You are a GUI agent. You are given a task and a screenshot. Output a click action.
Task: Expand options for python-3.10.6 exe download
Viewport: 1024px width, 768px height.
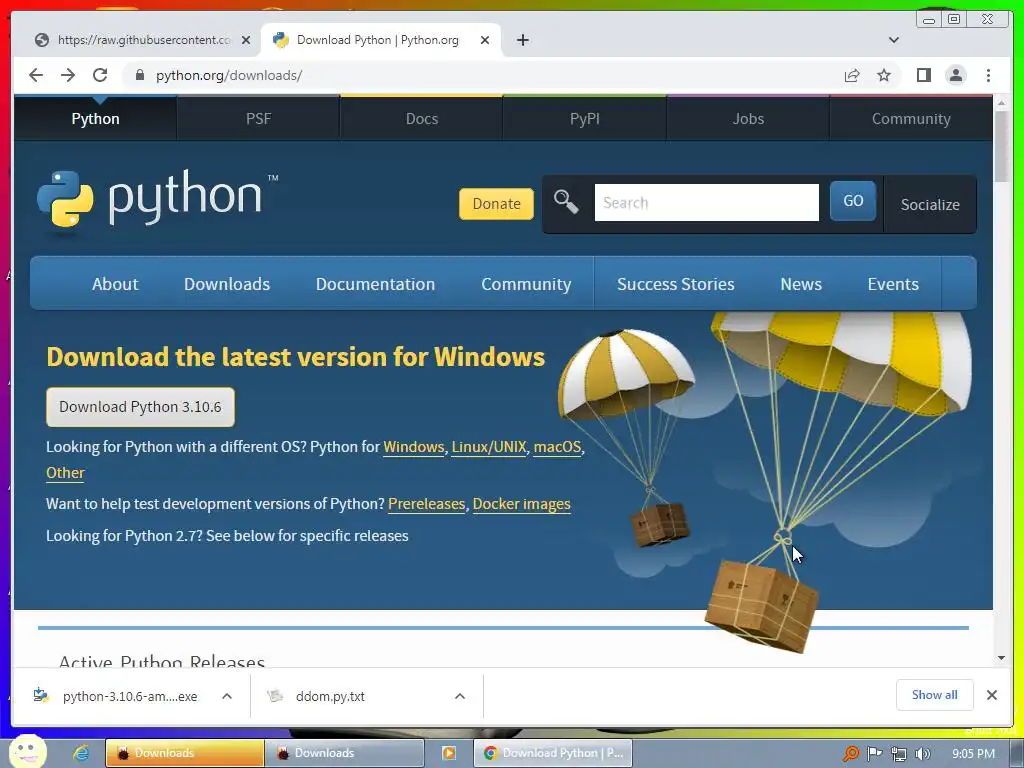[227, 696]
